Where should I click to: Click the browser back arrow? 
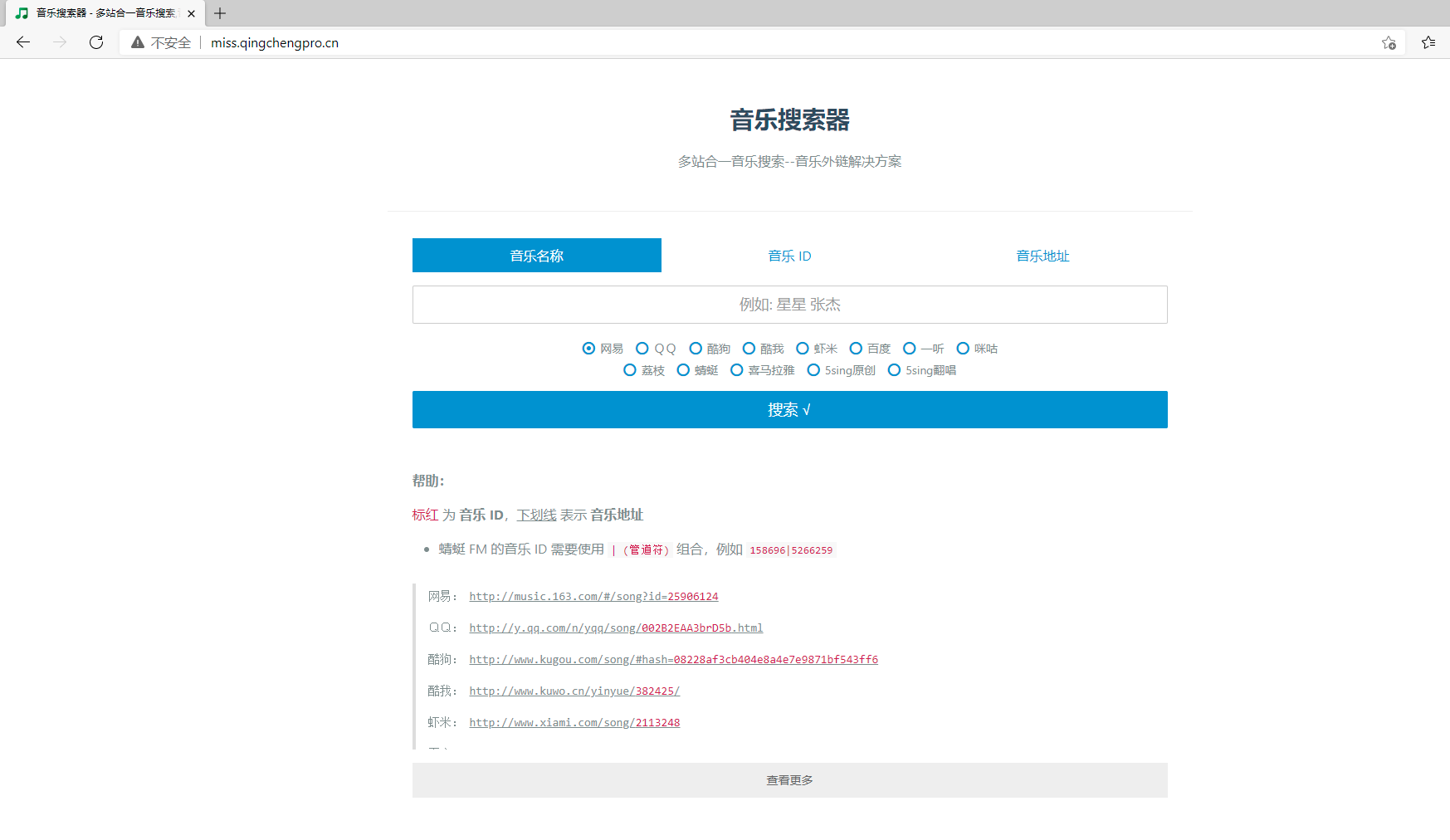tap(23, 42)
